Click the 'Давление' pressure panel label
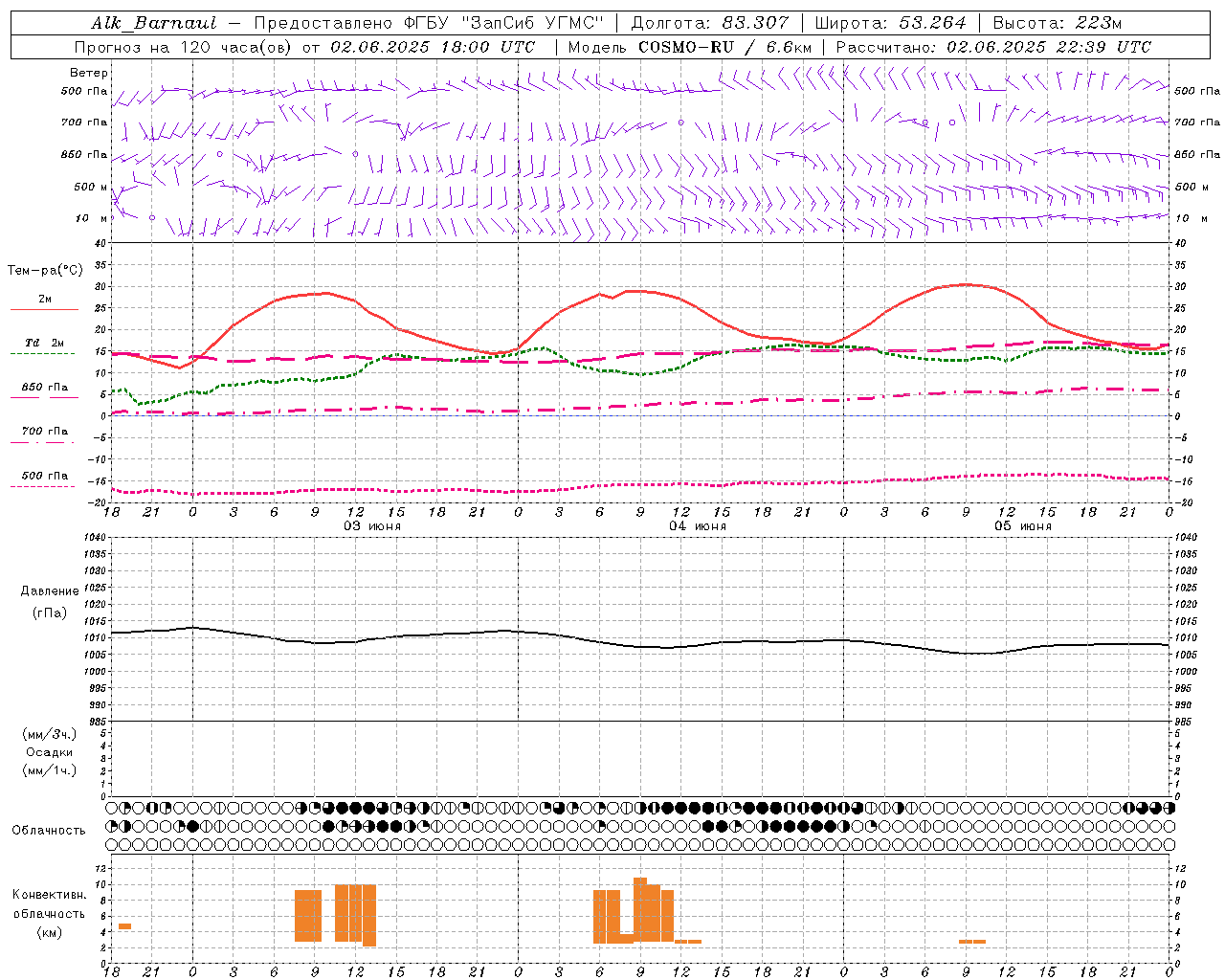 coord(50,591)
